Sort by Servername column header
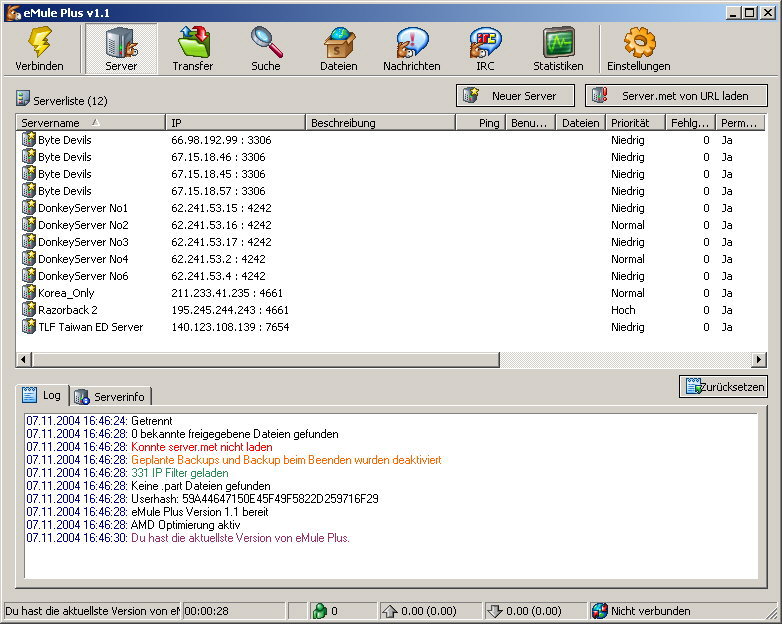Viewport: 782px width, 624px height. pyautogui.click(x=90, y=123)
